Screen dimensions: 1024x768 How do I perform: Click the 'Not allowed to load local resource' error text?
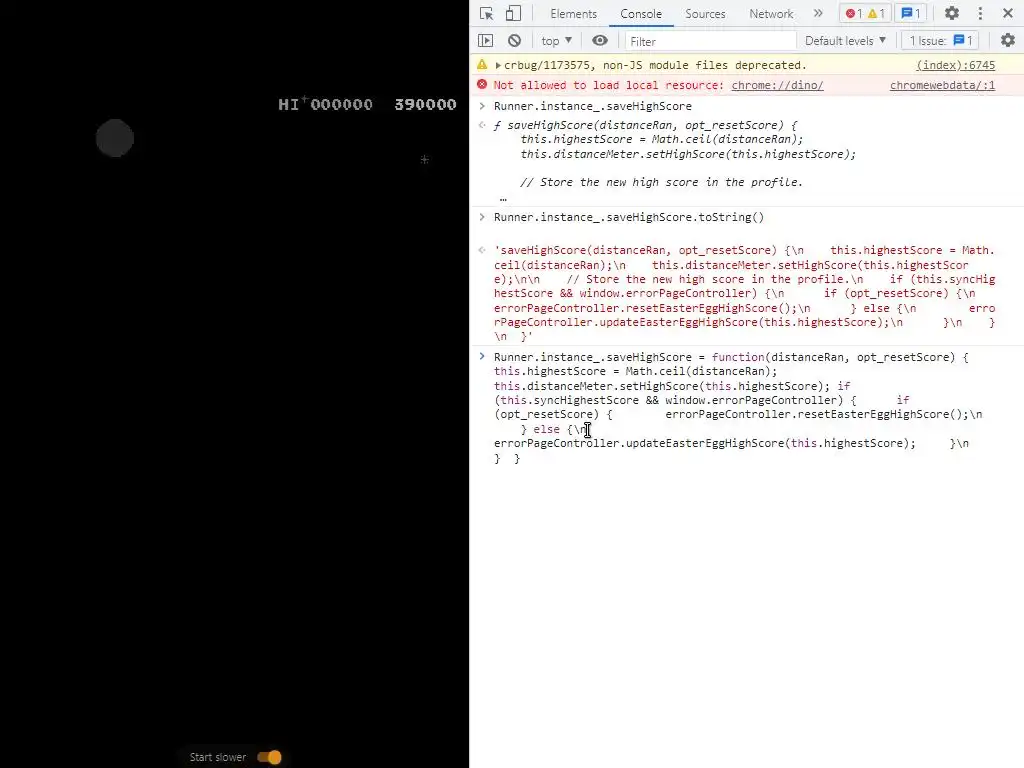[x=609, y=85]
